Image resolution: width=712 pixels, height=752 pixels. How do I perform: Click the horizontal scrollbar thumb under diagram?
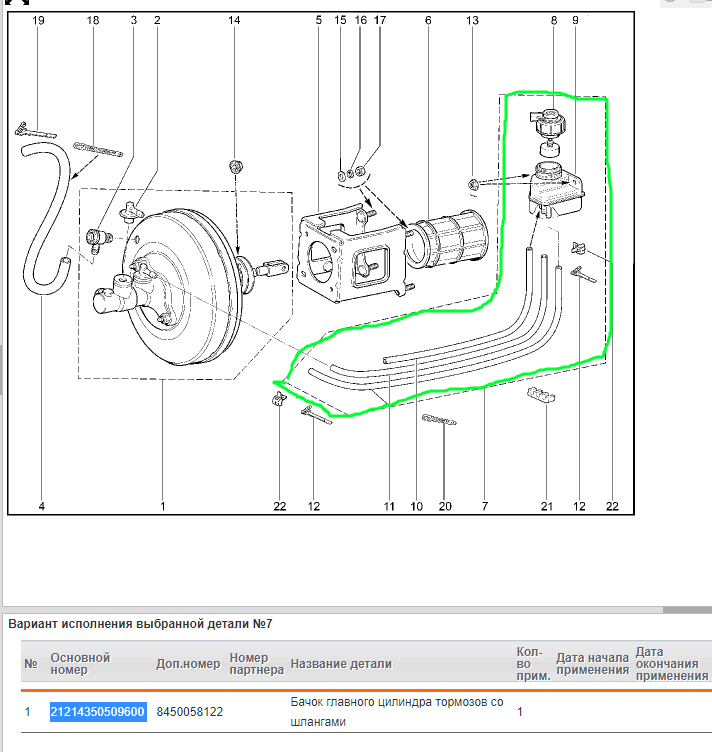tap(688, 610)
